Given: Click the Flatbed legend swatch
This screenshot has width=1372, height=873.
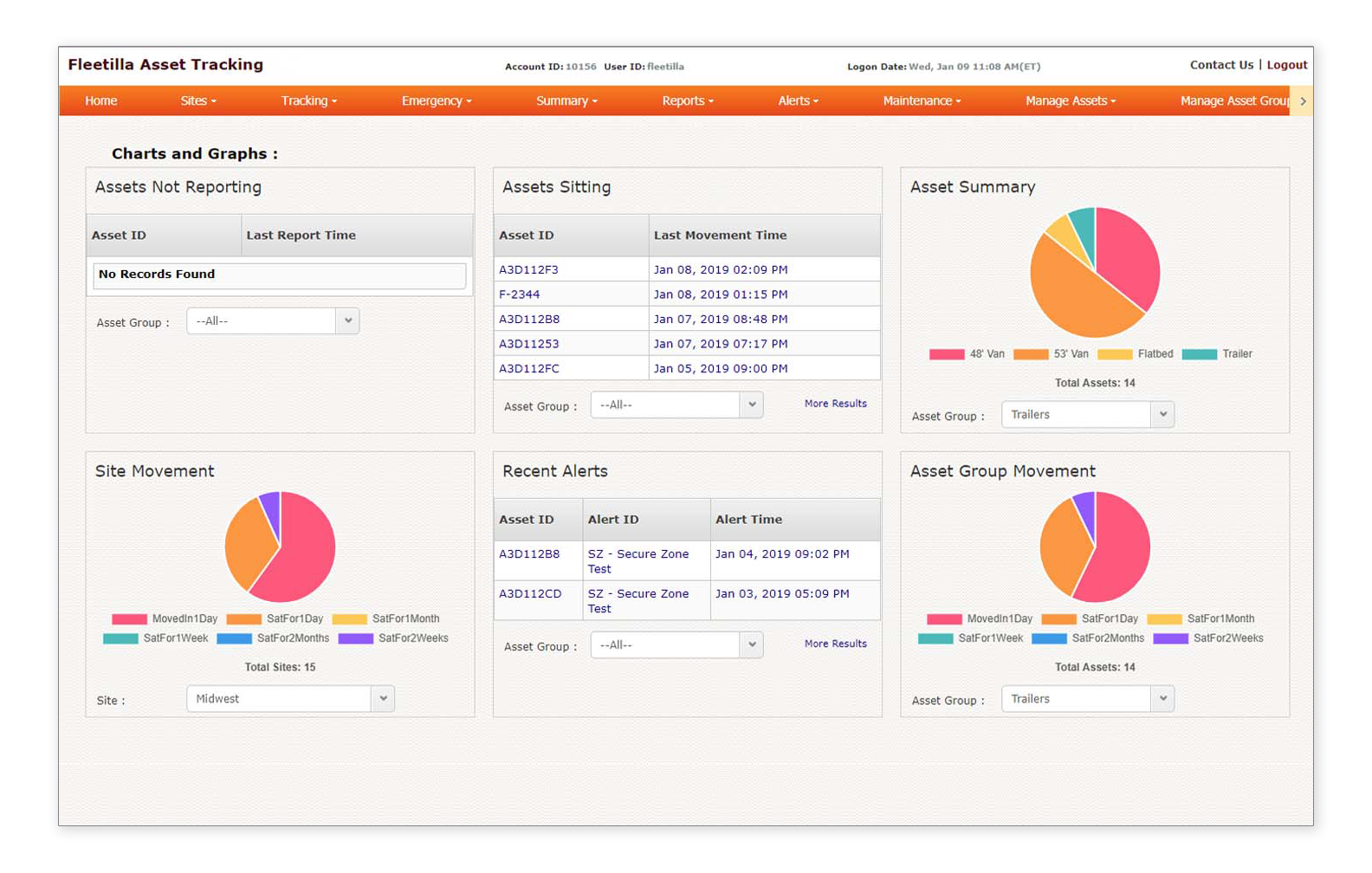Looking at the screenshot, I should coord(1115,354).
